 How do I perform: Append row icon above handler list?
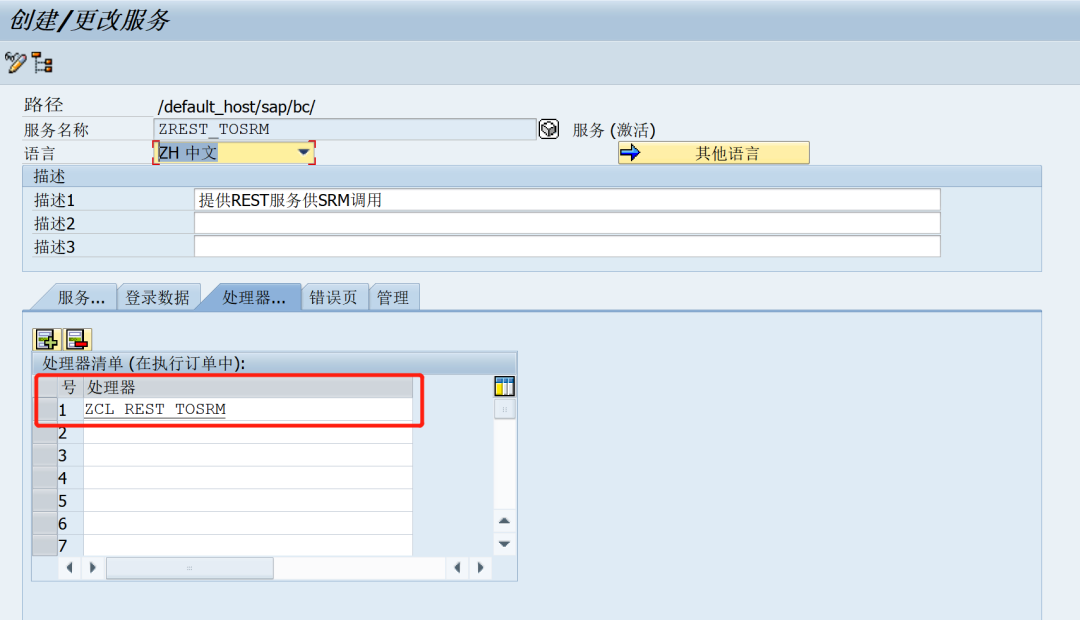pos(47,340)
